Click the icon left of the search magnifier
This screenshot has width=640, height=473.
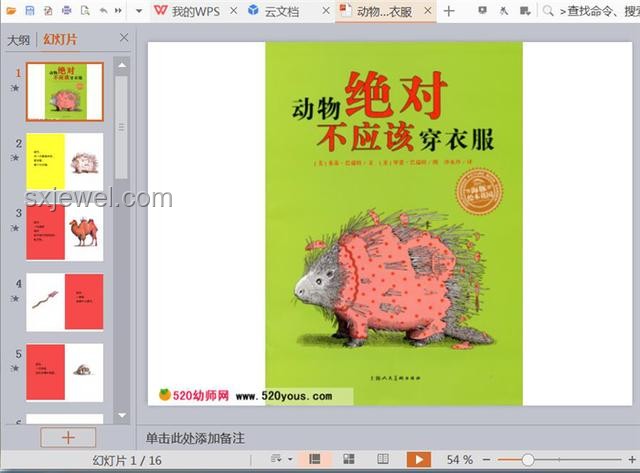coord(525,11)
